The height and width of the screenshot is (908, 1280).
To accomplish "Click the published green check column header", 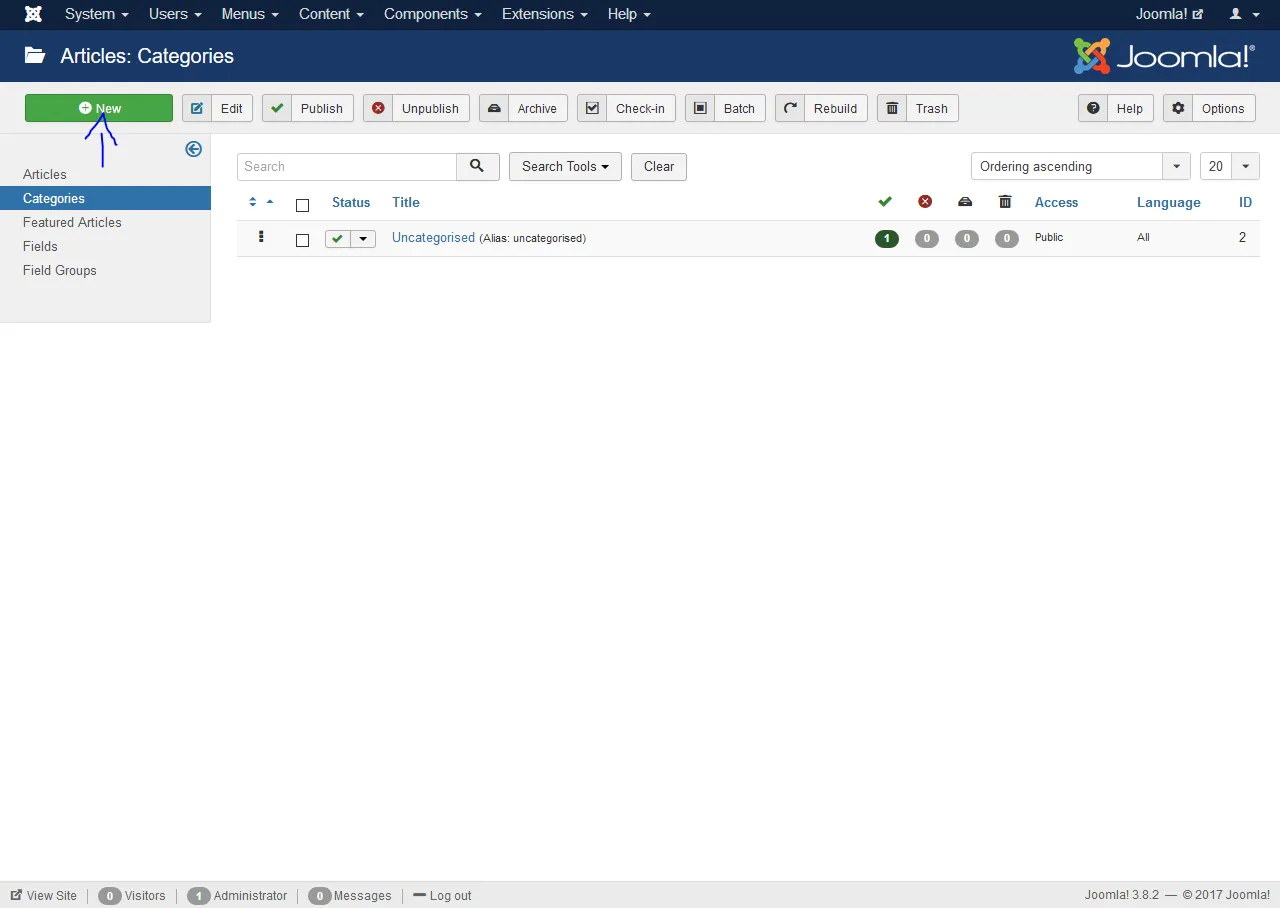I will 885,202.
